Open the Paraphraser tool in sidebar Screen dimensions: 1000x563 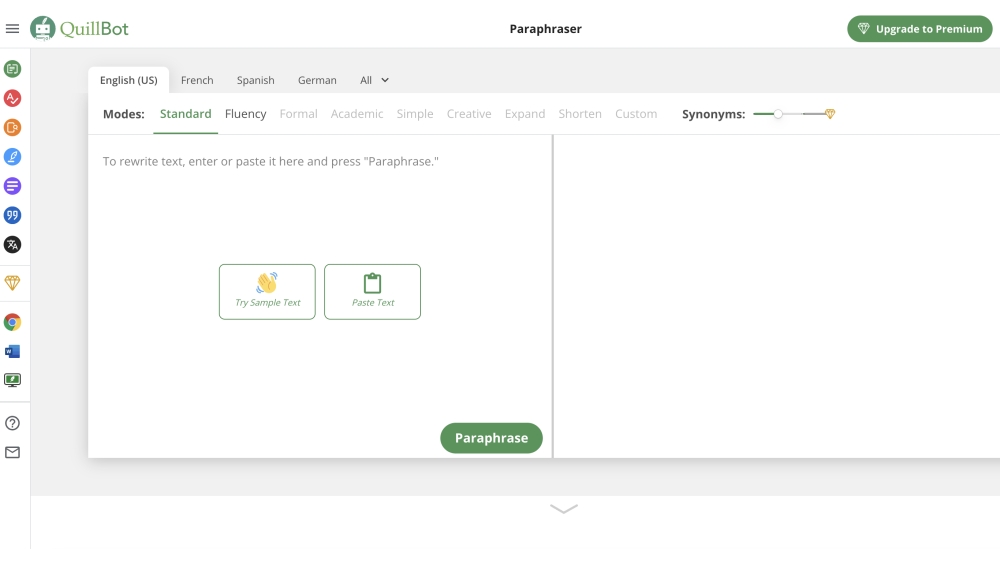tap(12, 69)
